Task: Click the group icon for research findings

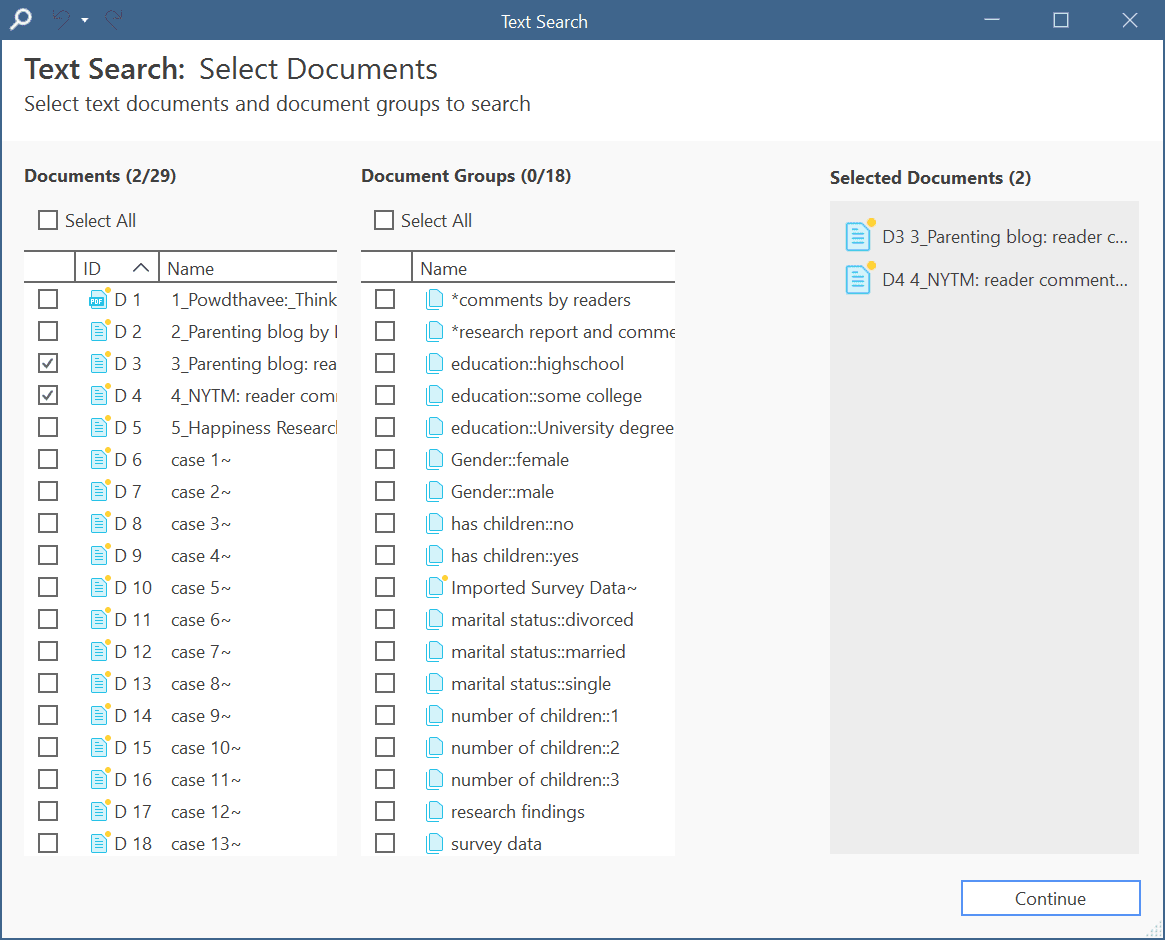Action: (435, 811)
